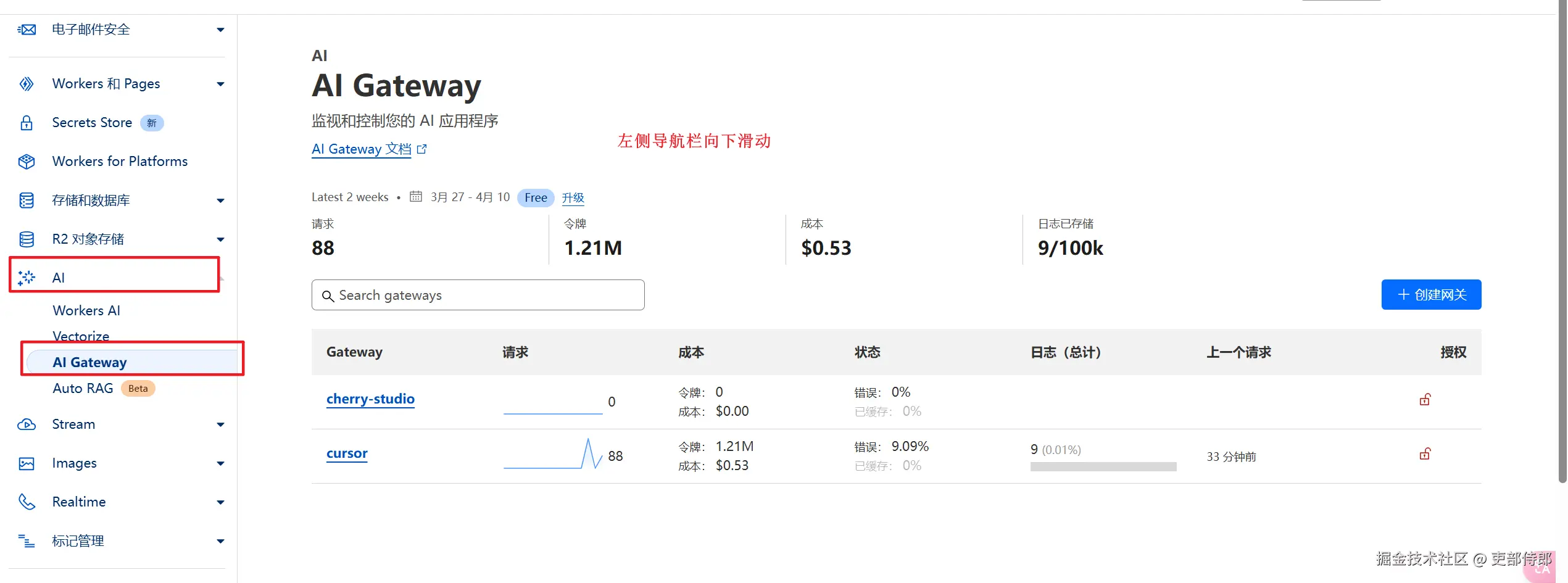This screenshot has height=583, width=1568.
Task: Click the email security envelope icon
Action: 27,30
